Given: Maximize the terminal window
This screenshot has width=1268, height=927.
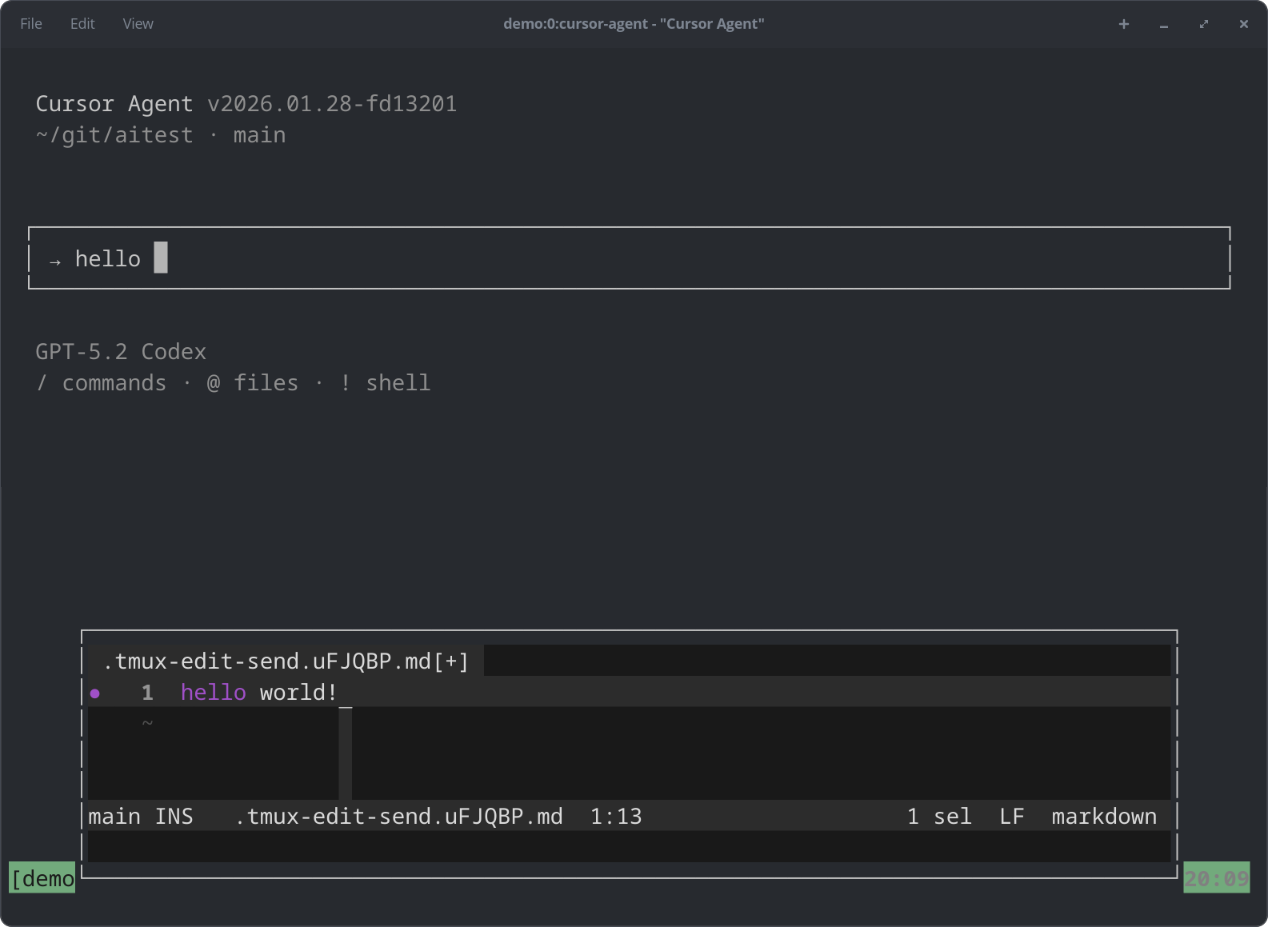Looking at the screenshot, I should pyautogui.click(x=1203, y=24).
